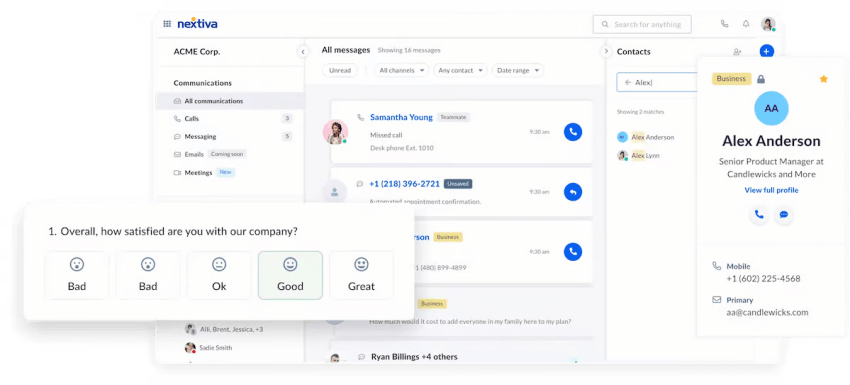Call back Samantha Young with blue phone button
This screenshot has width=850, height=385.
coord(573,132)
